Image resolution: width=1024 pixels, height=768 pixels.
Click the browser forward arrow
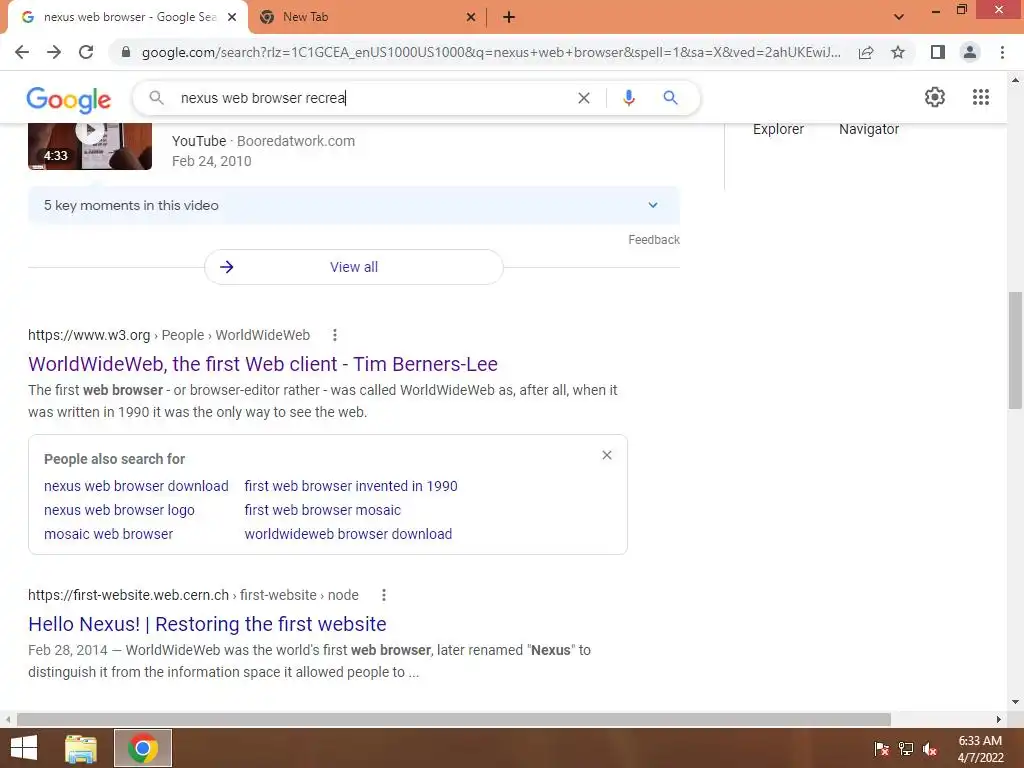54,52
